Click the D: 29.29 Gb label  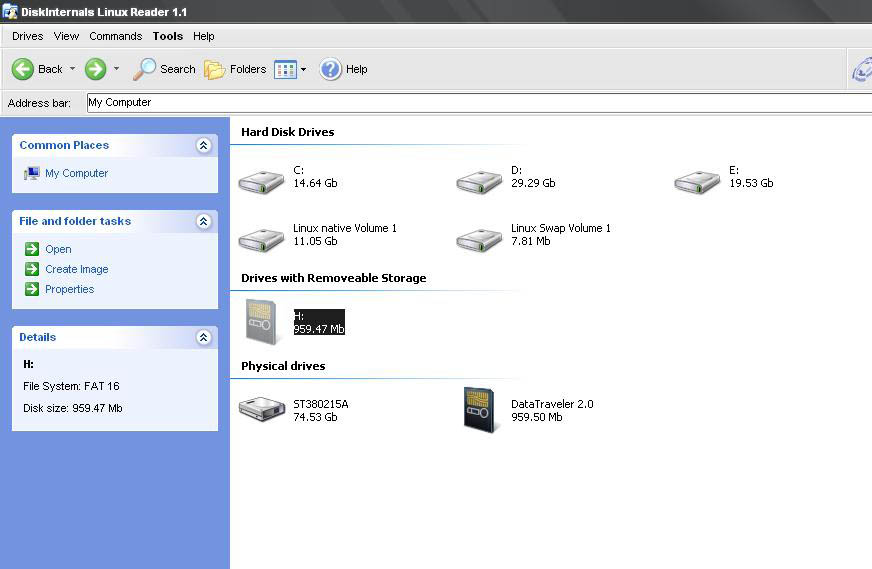coord(533,177)
